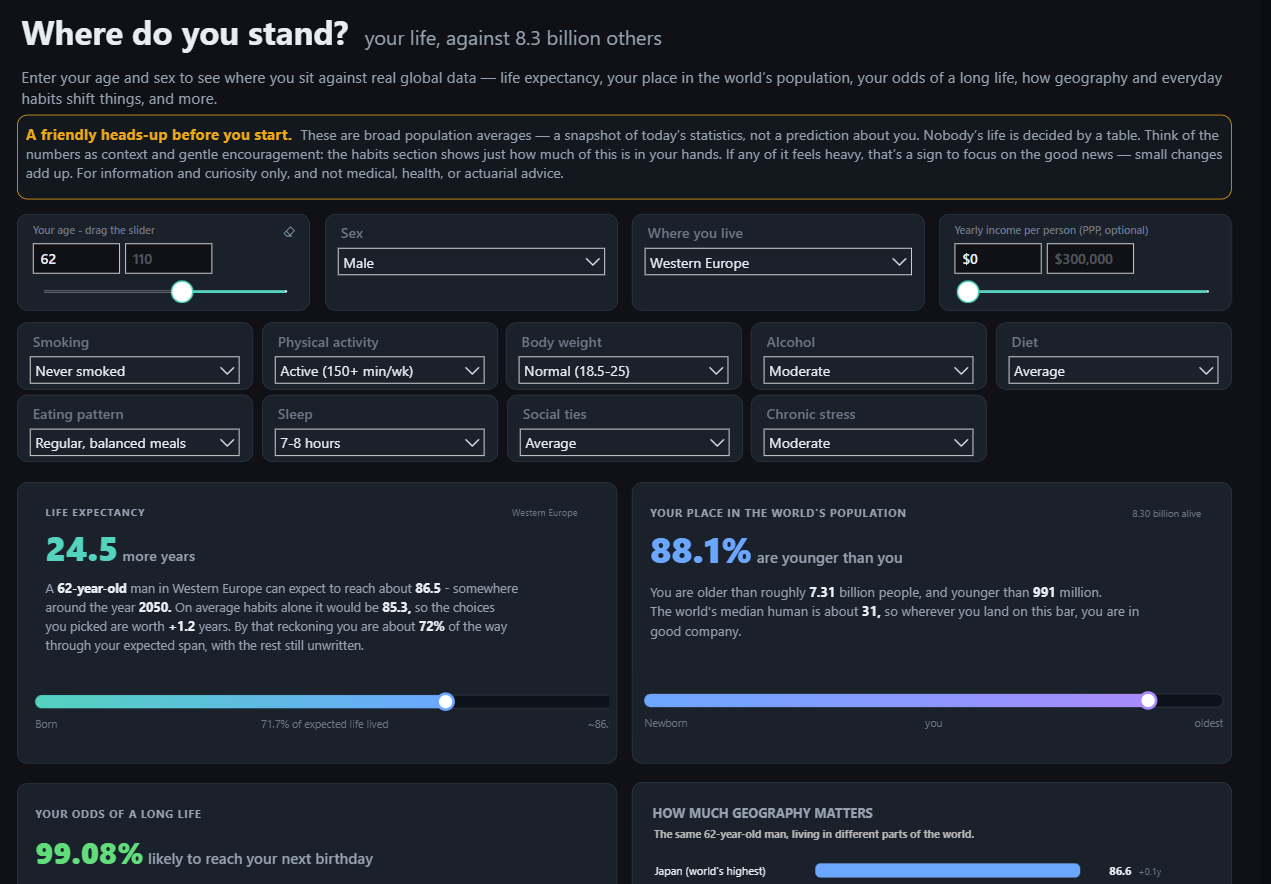
Task: Click the income input field showing $0
Action: tap(998, 259)
